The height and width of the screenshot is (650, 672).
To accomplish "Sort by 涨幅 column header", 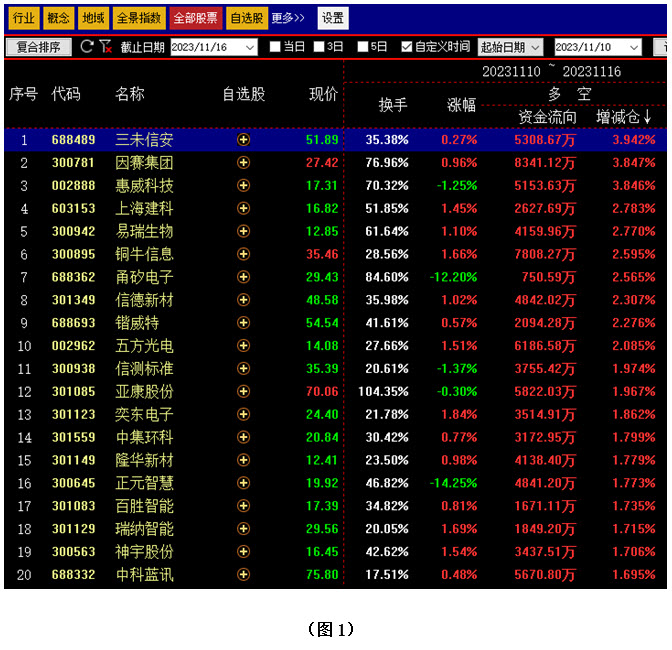I will [461, 105].
